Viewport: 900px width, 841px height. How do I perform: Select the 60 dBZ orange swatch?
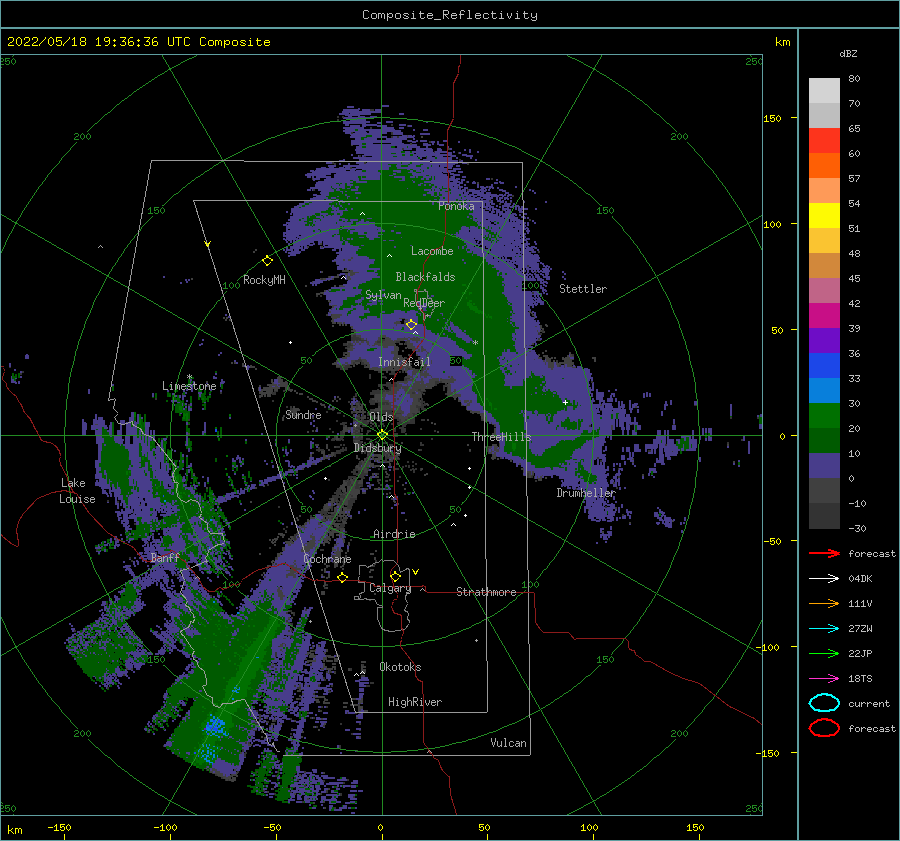coord(824,165)
